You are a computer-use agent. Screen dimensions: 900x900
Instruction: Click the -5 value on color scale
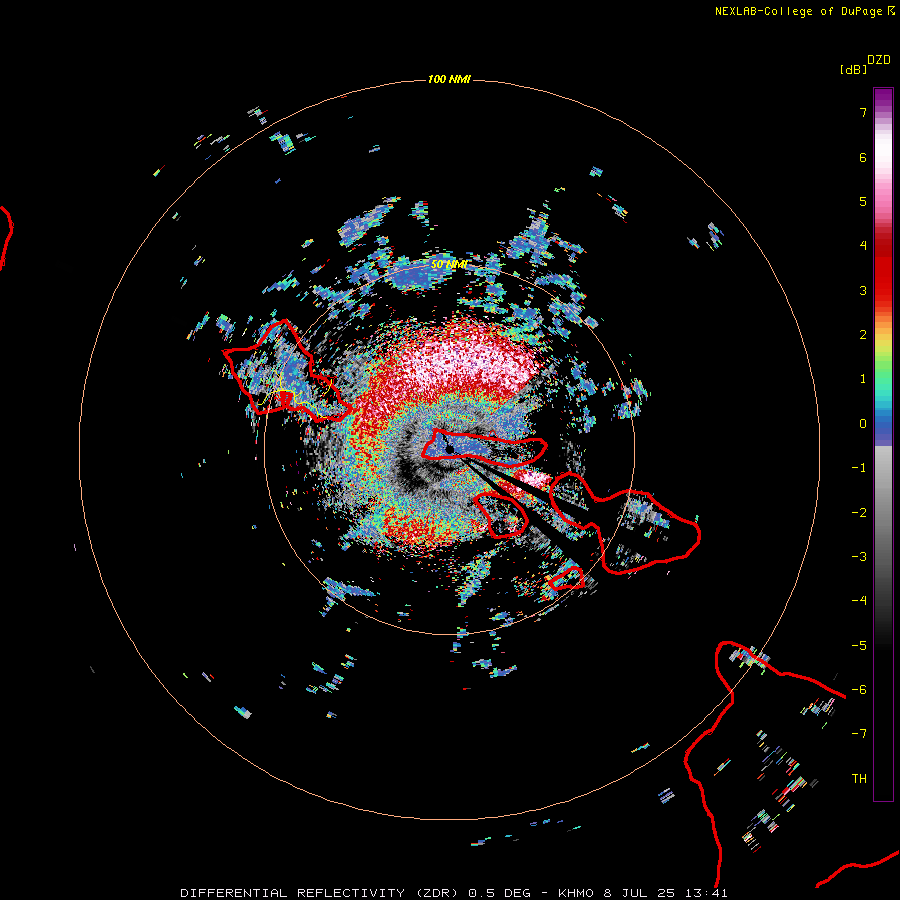pos(859,646)
